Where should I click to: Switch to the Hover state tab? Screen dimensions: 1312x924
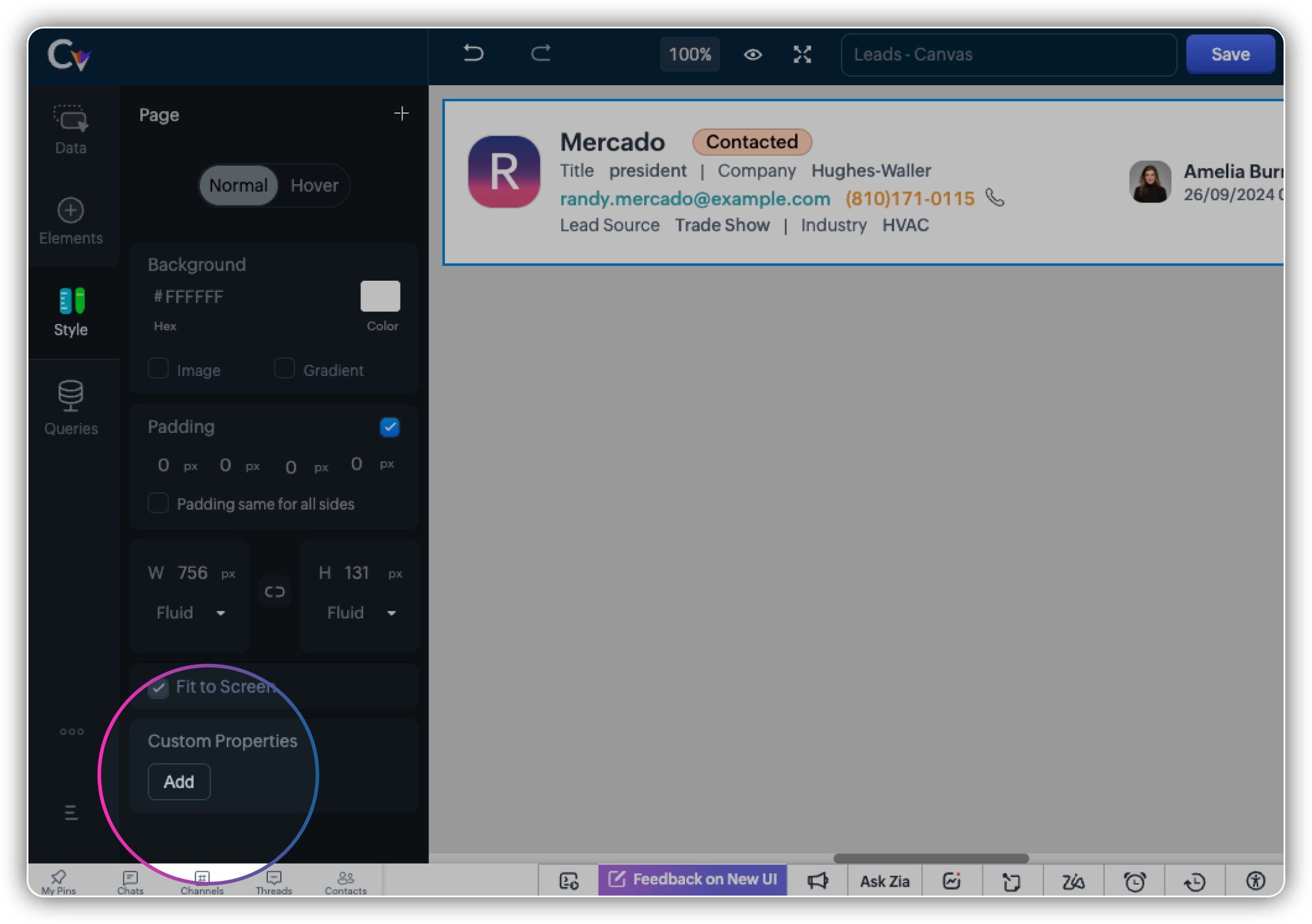314,185
